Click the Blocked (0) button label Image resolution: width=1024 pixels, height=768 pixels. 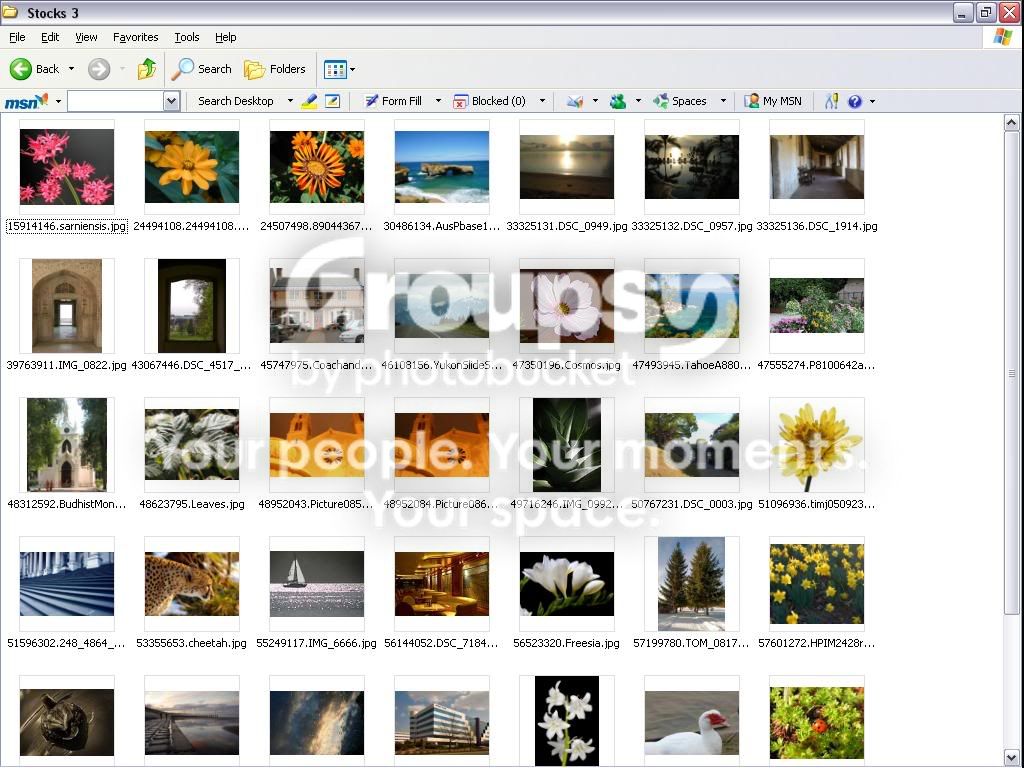coord(499,101)
